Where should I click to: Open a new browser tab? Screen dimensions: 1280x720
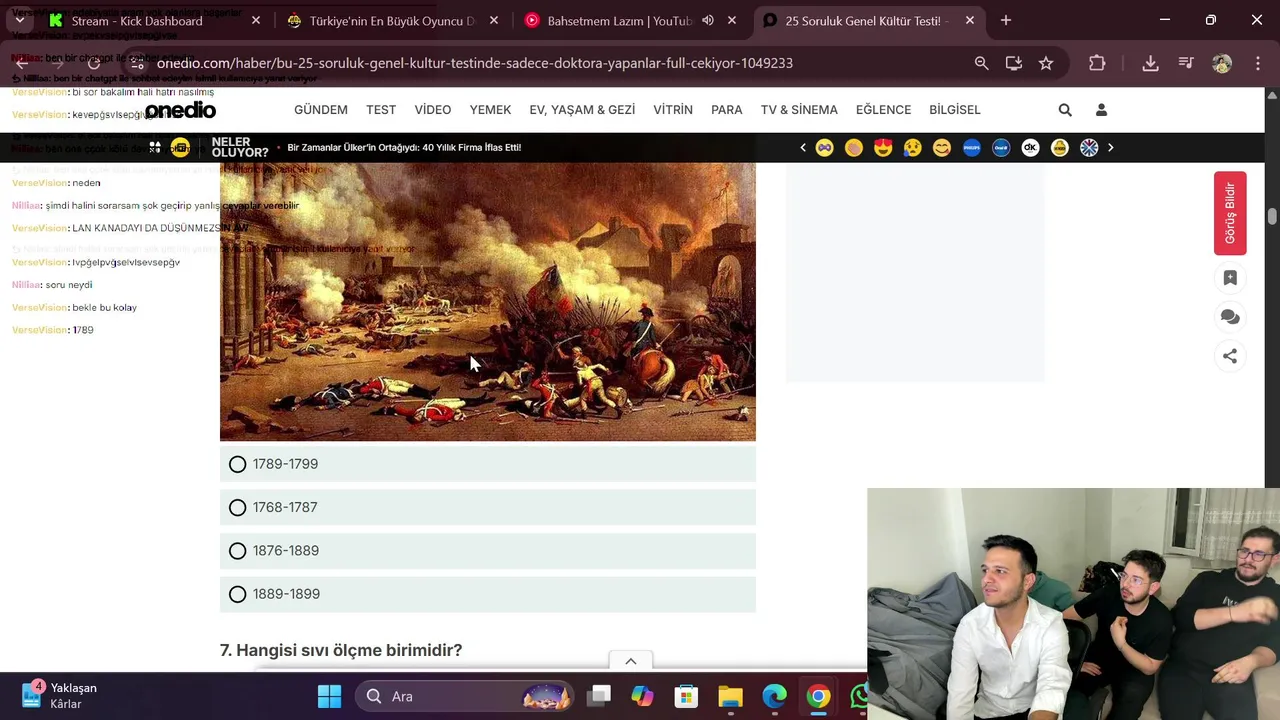click(x=1006, y=20)
